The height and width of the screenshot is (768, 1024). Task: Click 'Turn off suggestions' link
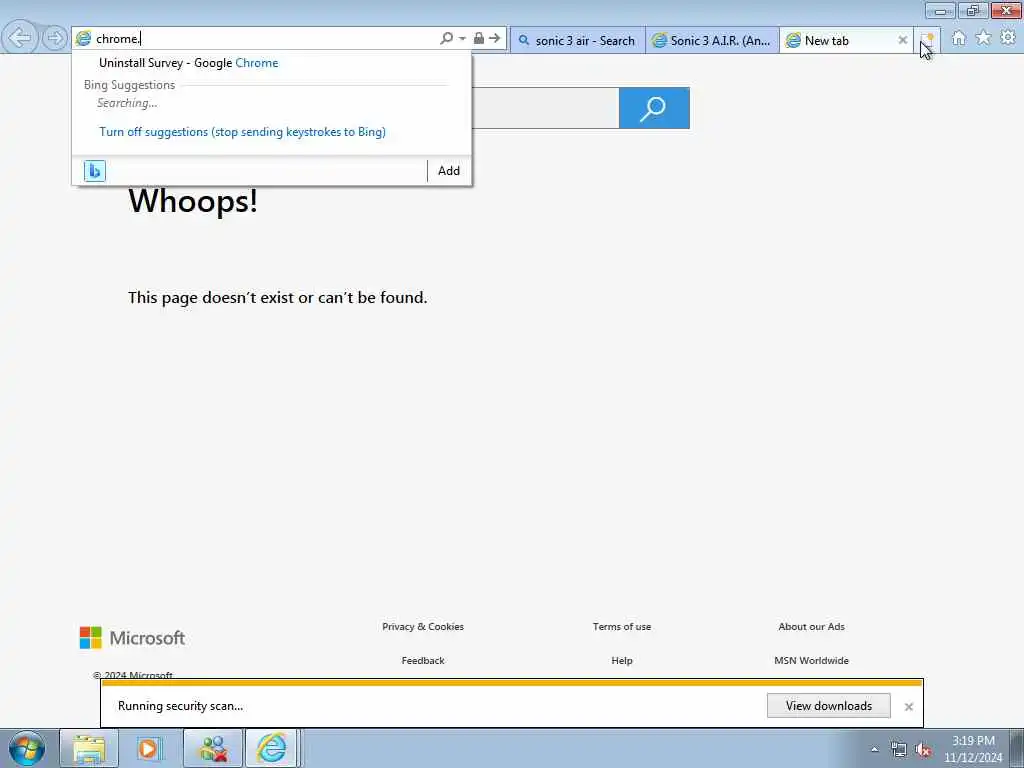(x=242, y=132)
